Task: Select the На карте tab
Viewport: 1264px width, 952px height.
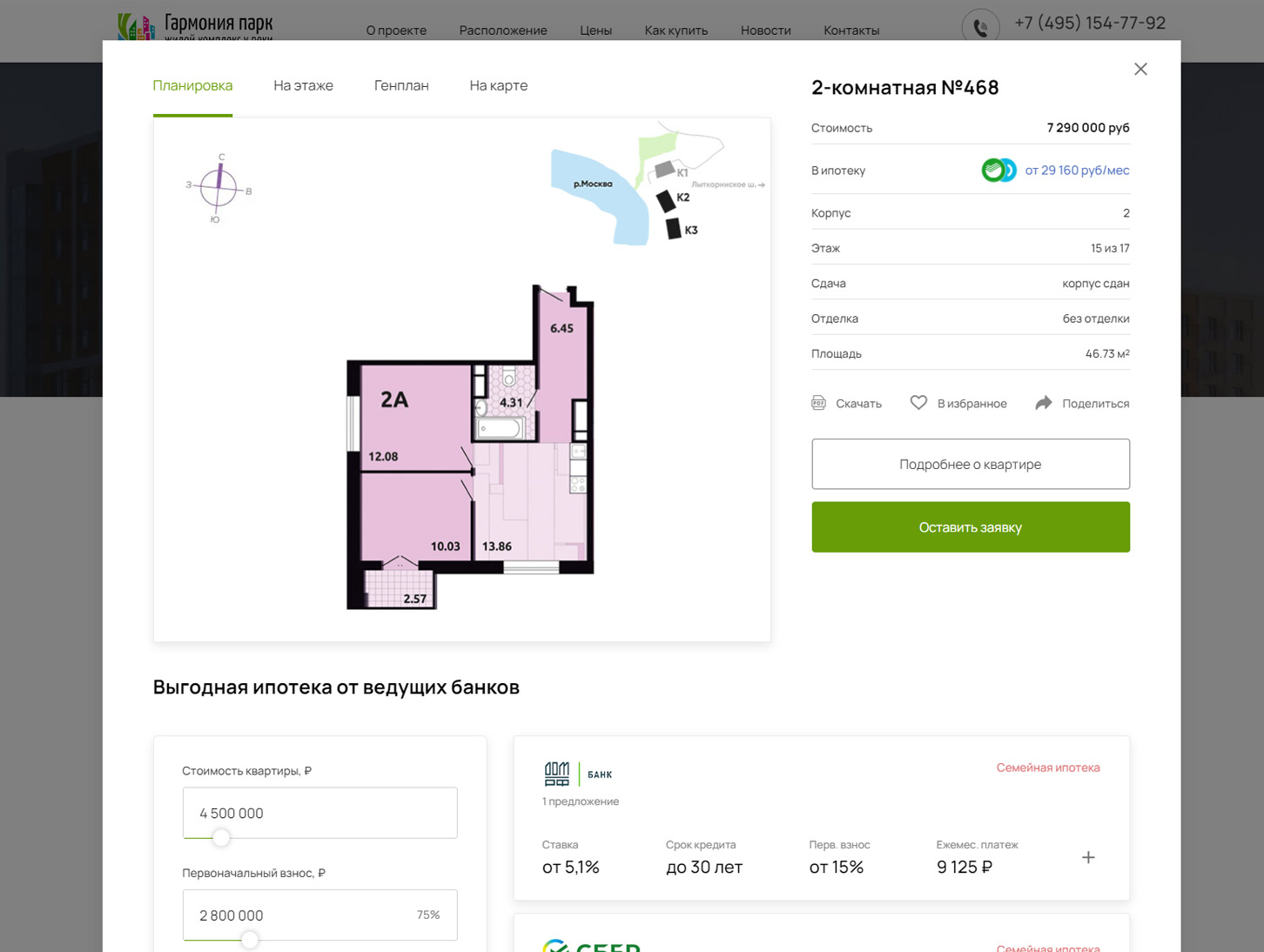Action: point(499,85)
